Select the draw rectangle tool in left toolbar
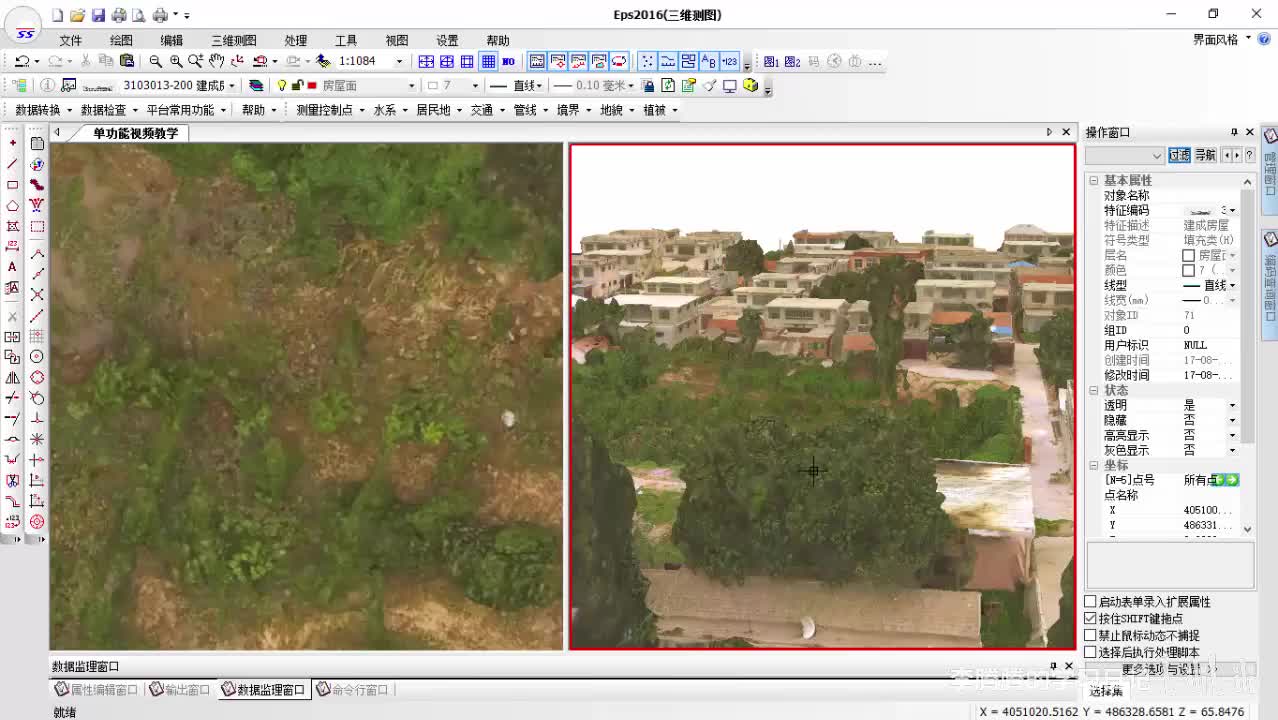This screenshot has height=720, width=1278. pos(12,185)
